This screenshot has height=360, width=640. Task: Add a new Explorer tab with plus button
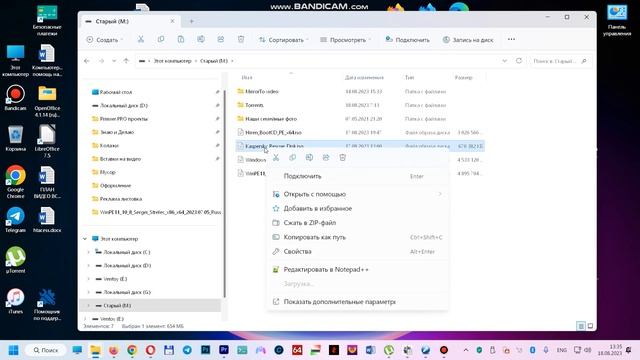[x=191, y=21]
